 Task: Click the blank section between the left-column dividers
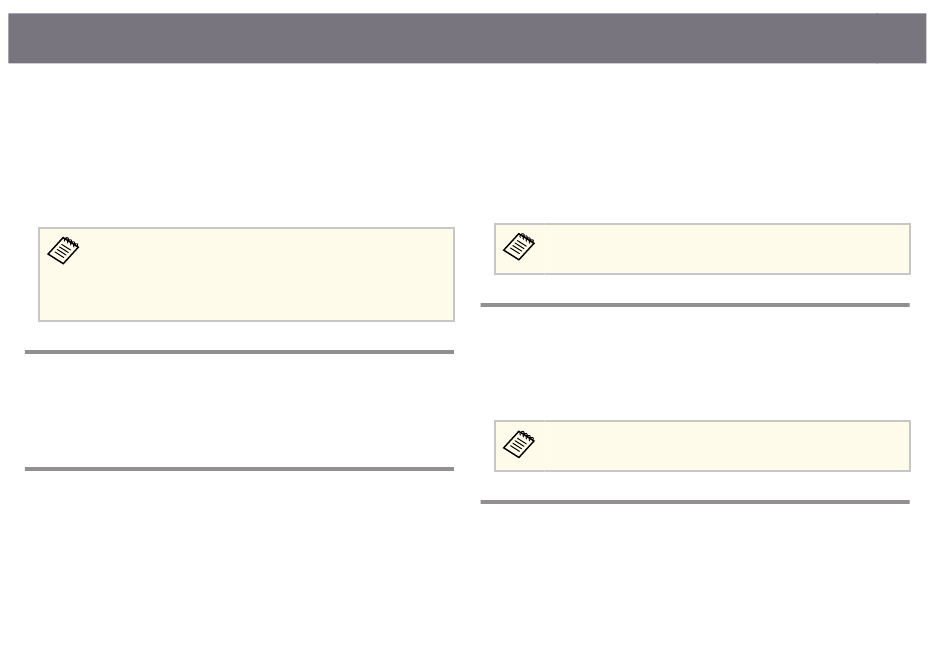tap(239, 410)
